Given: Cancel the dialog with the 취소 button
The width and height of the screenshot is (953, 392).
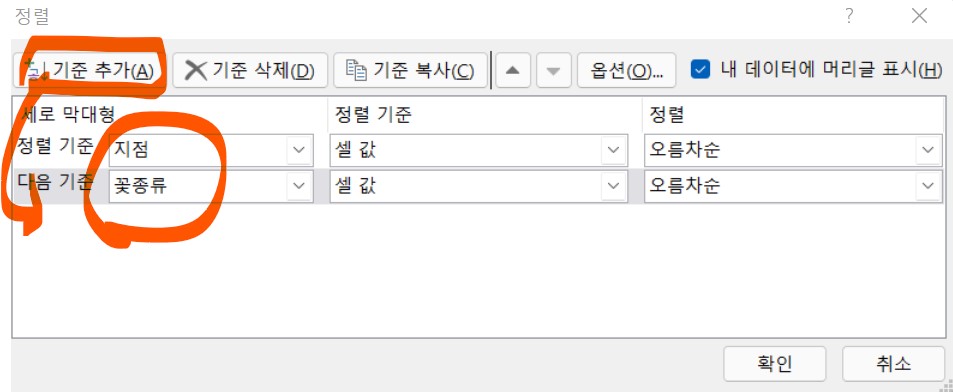Looking at the screenshot, I should [x=893, y=364].
